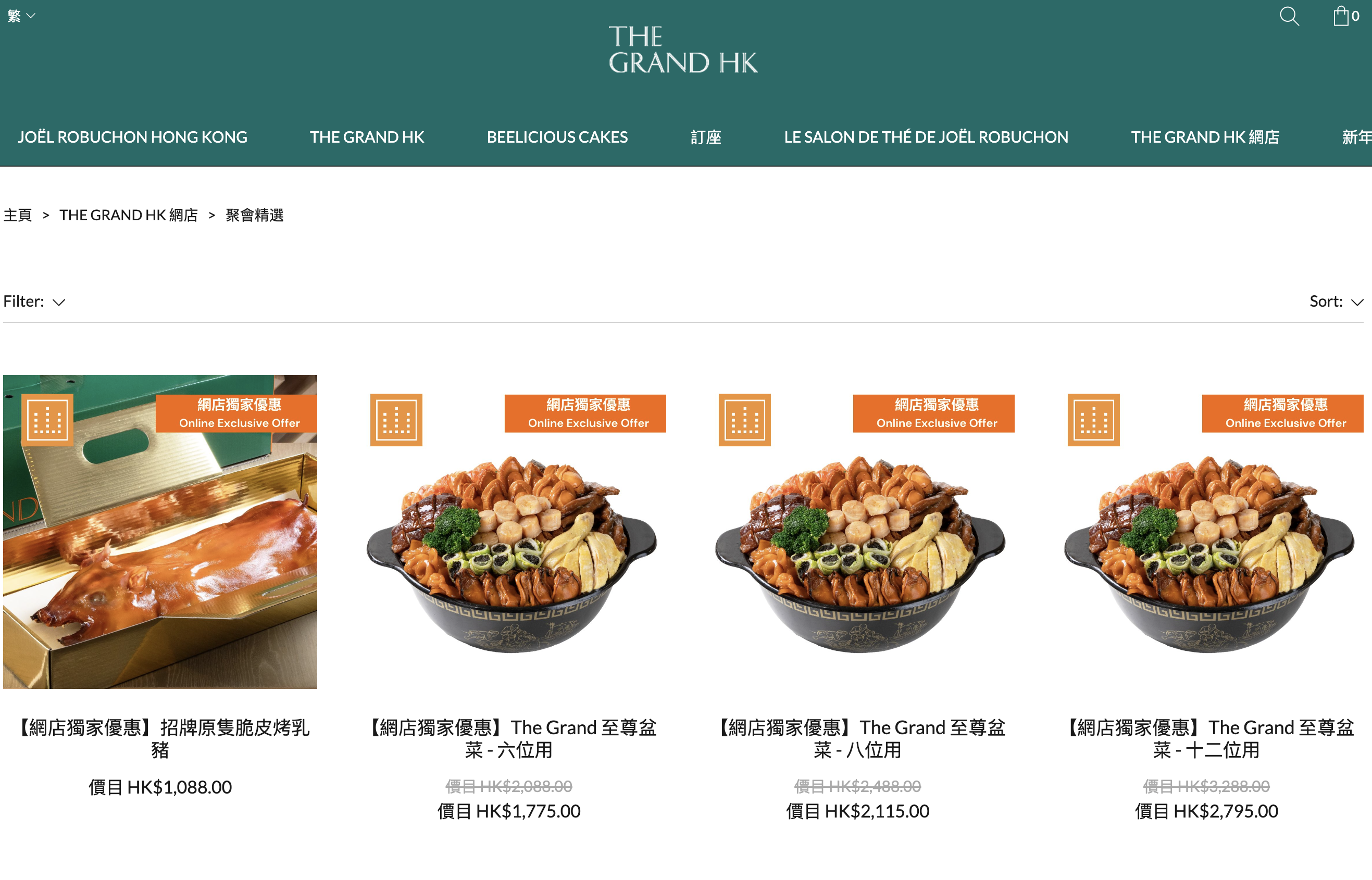Expand the Sort dropdown
1372x880 pixels.
1337,301
